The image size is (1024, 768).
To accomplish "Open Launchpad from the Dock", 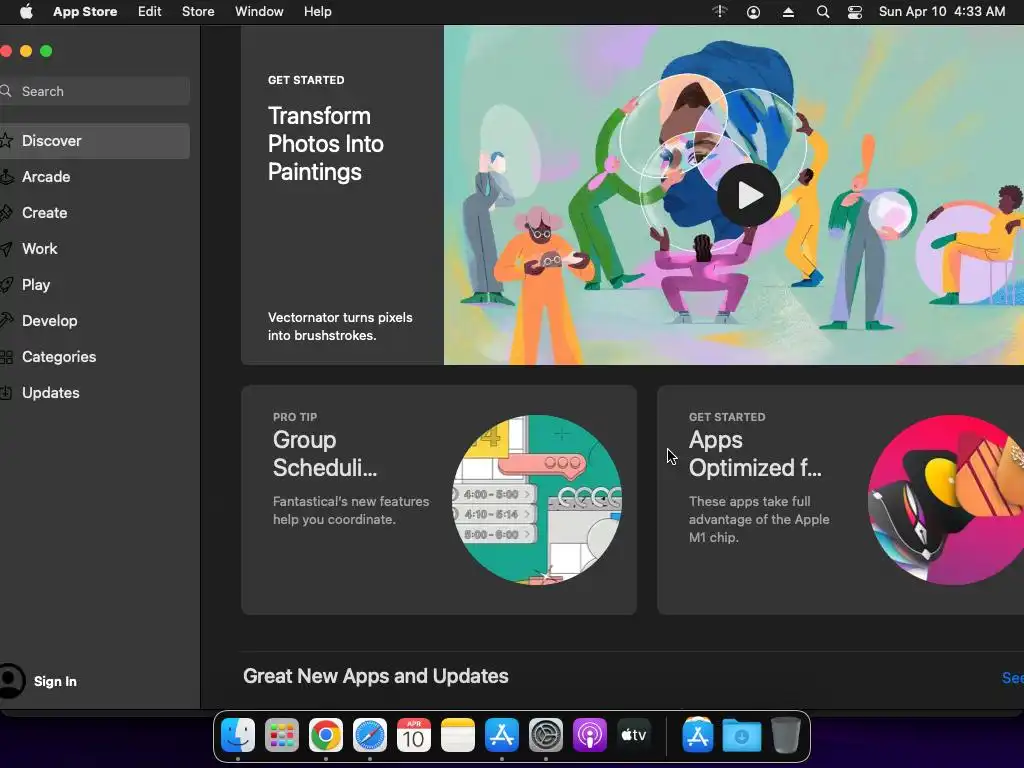I will pyautogui.click(x=281, y=735).
